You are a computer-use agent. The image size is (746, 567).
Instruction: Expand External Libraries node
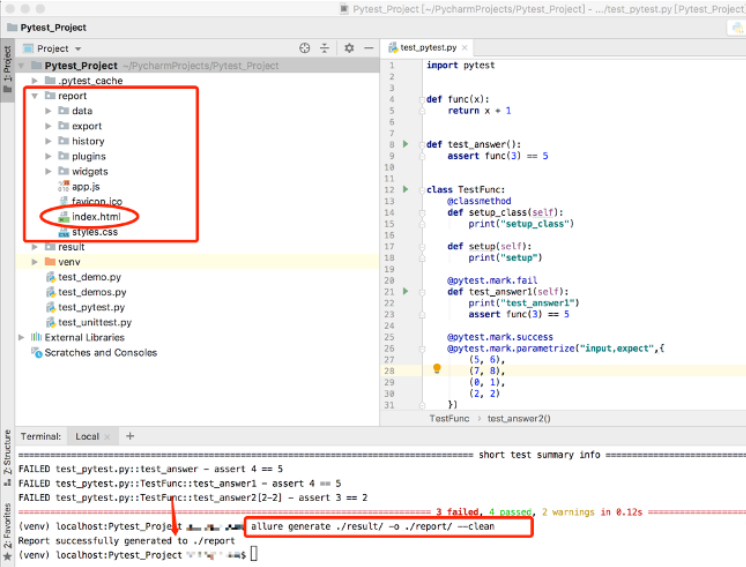(x=21, y=337)
